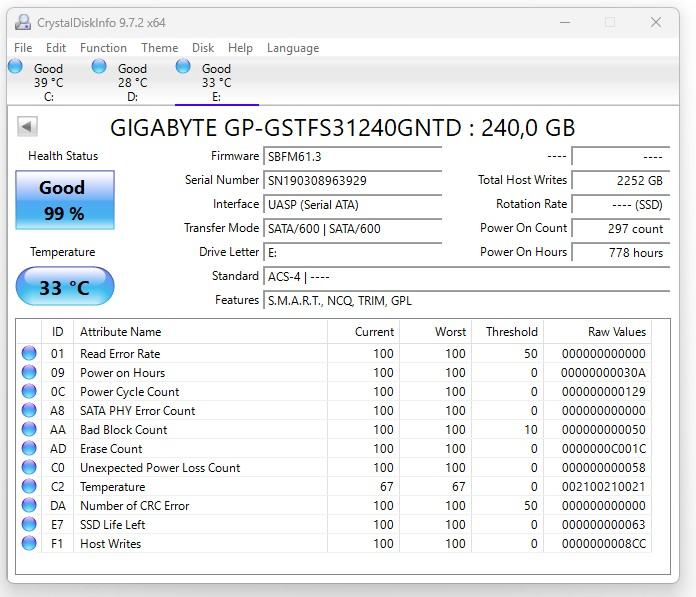
Task: Click the CrystalDiskInfo app icon in title bar
Action: (x=23, y=22)
